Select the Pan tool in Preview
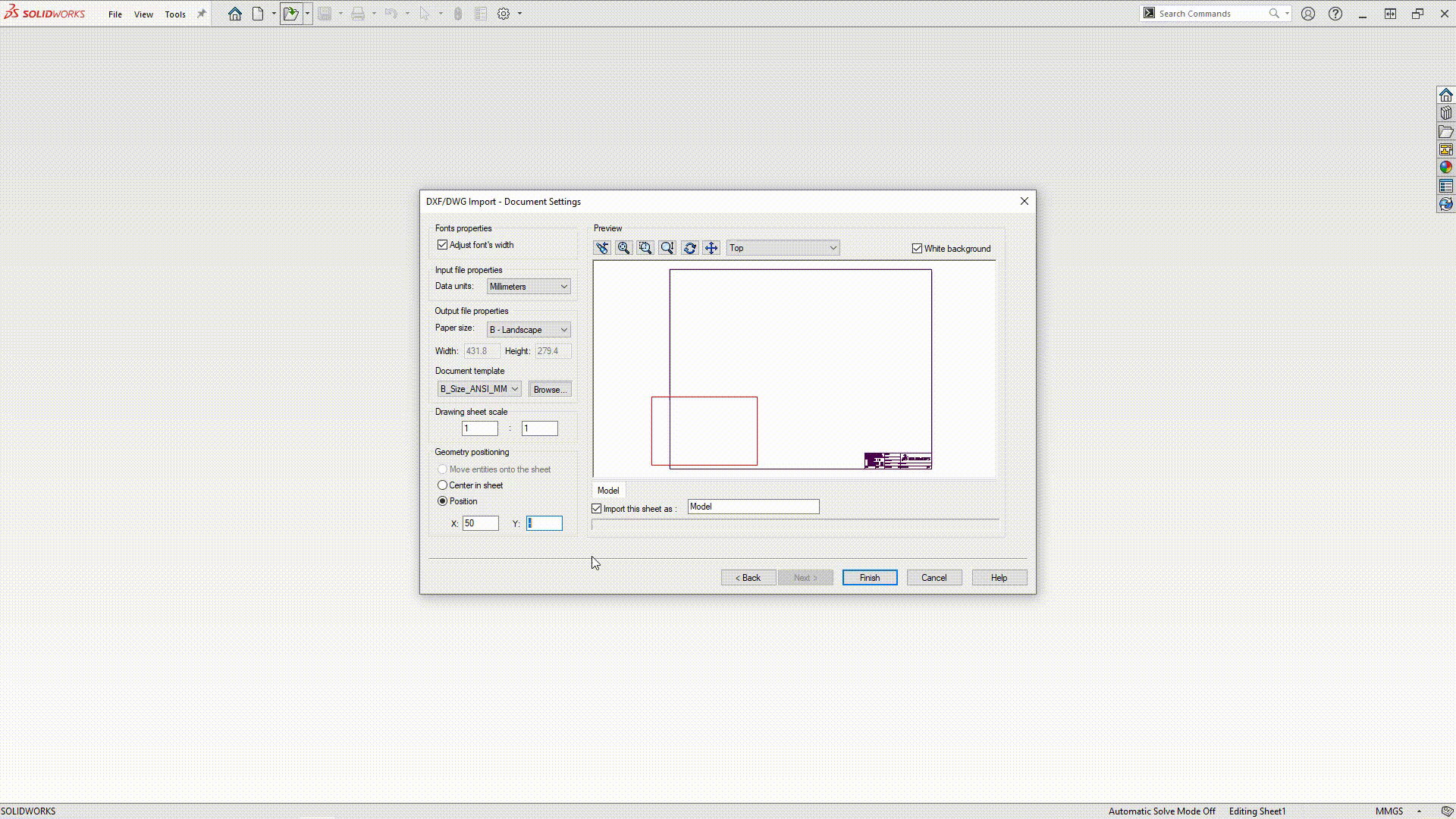Screen dimensions: 1456x819 [x=711, y=248]
